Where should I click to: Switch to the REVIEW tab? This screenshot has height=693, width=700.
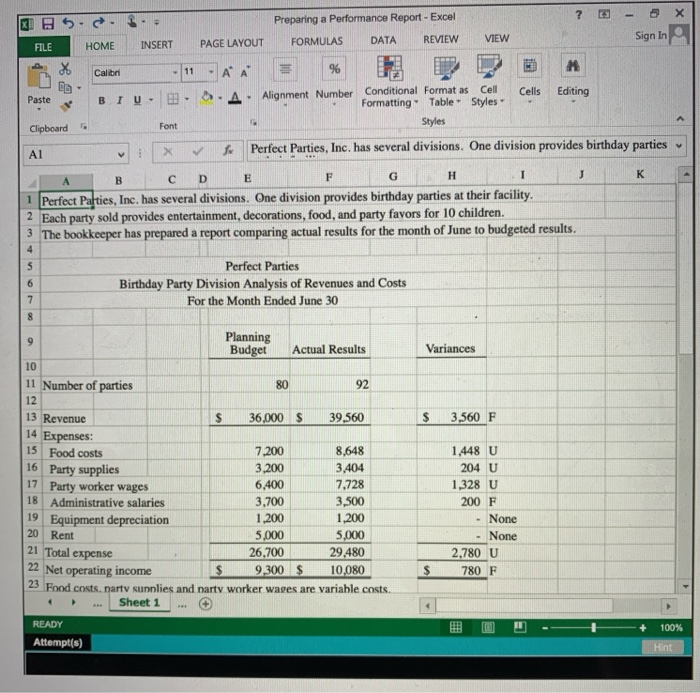(x=441, y=39)
